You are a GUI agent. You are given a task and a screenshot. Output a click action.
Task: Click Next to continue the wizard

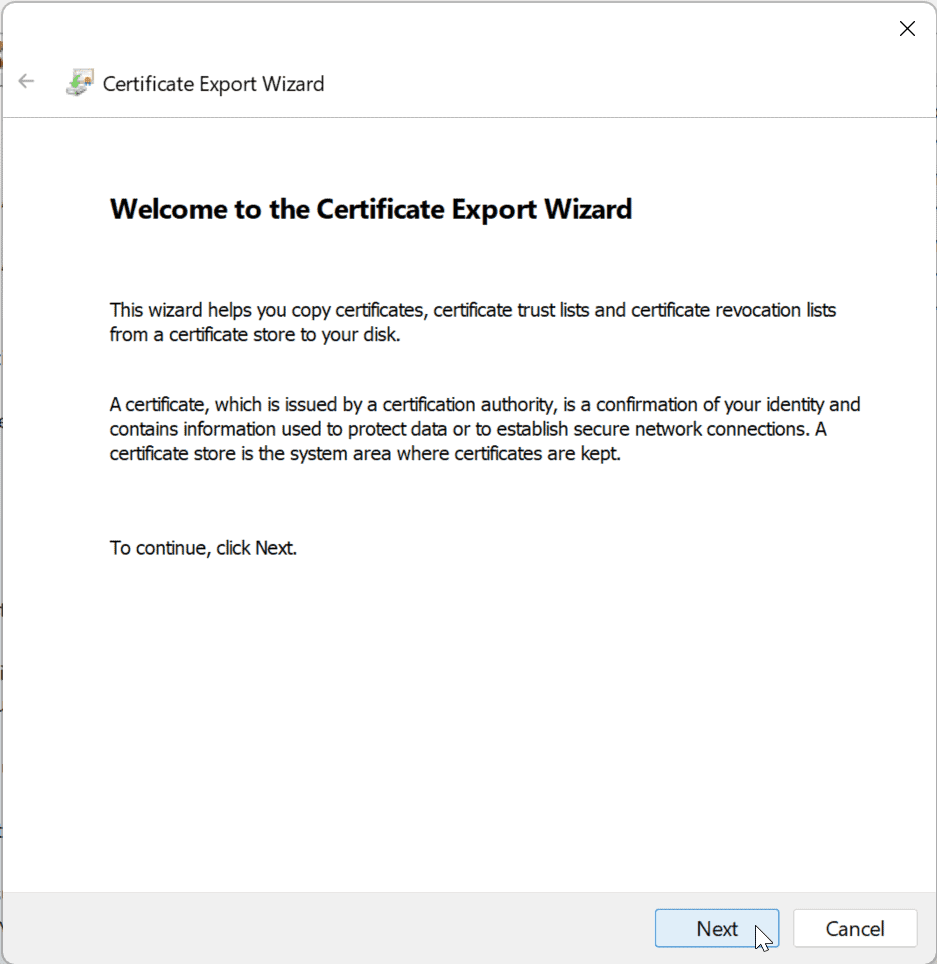pyautogui.click(x=716, y=928)
